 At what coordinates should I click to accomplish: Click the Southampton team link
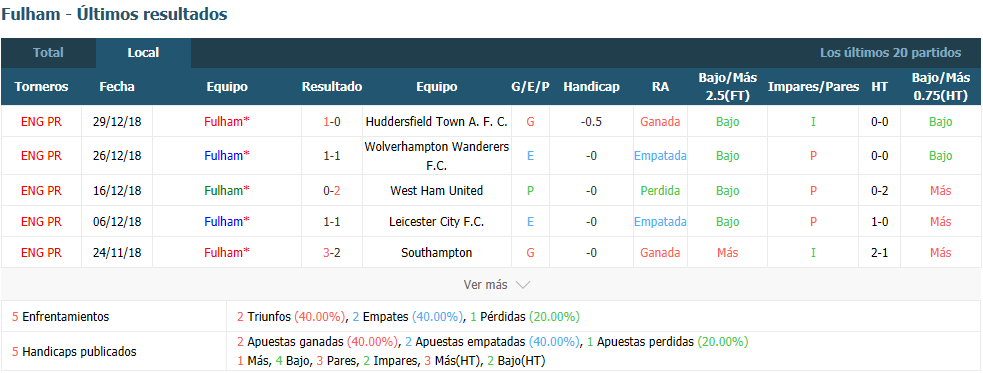click(436, 253)
